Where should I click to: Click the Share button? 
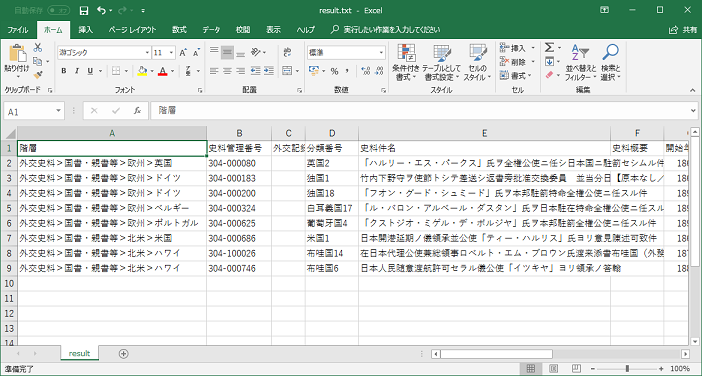point(683,30)
